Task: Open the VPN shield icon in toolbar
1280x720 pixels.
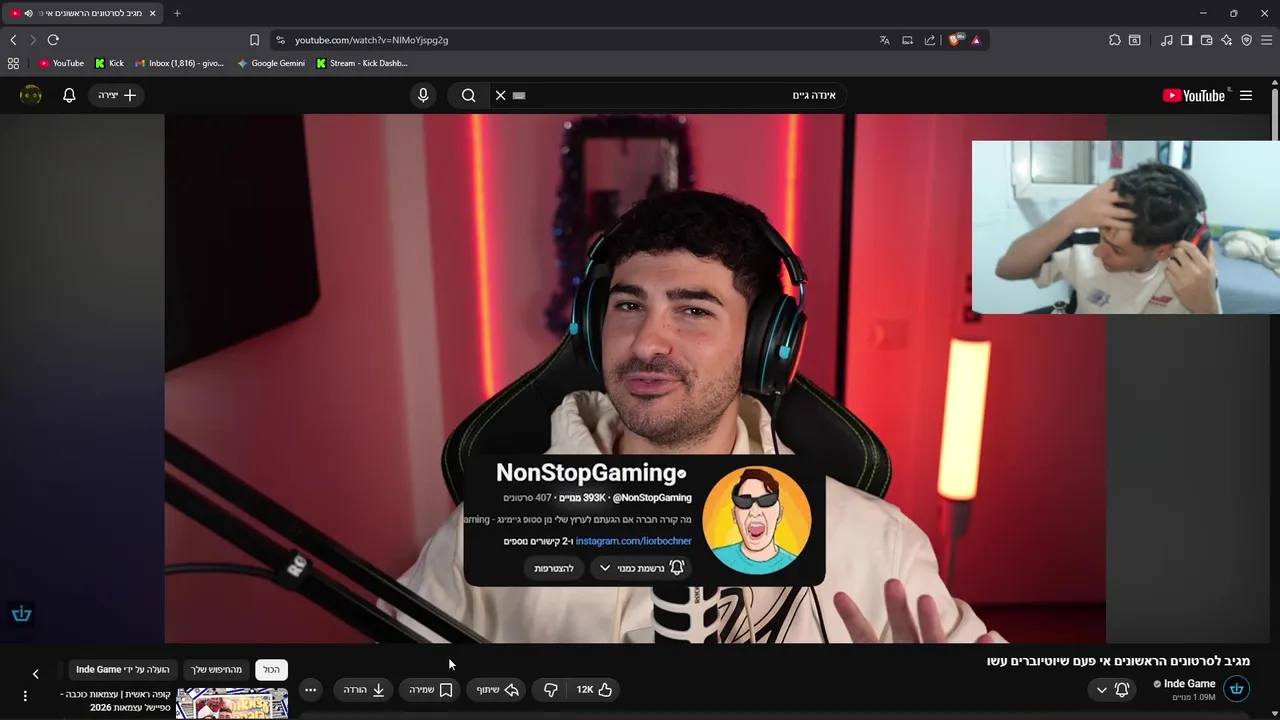Action: (1247, 40)
